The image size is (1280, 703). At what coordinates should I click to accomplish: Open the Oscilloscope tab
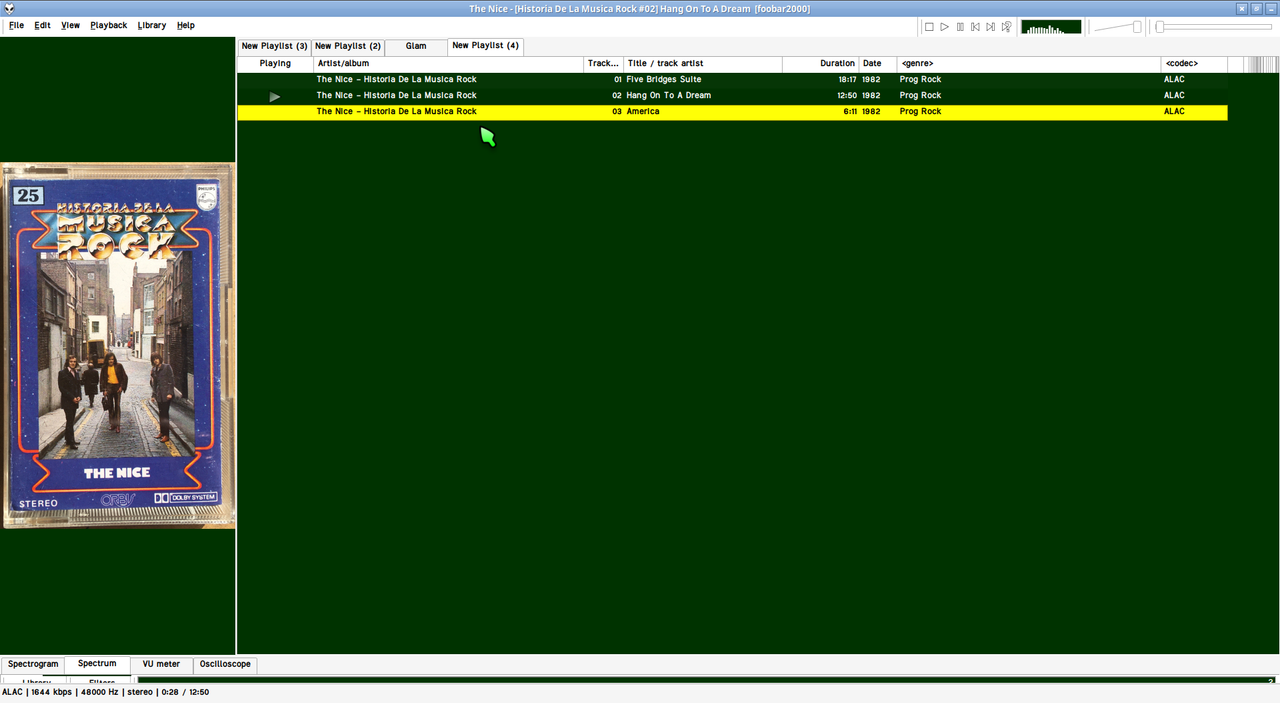225,664
